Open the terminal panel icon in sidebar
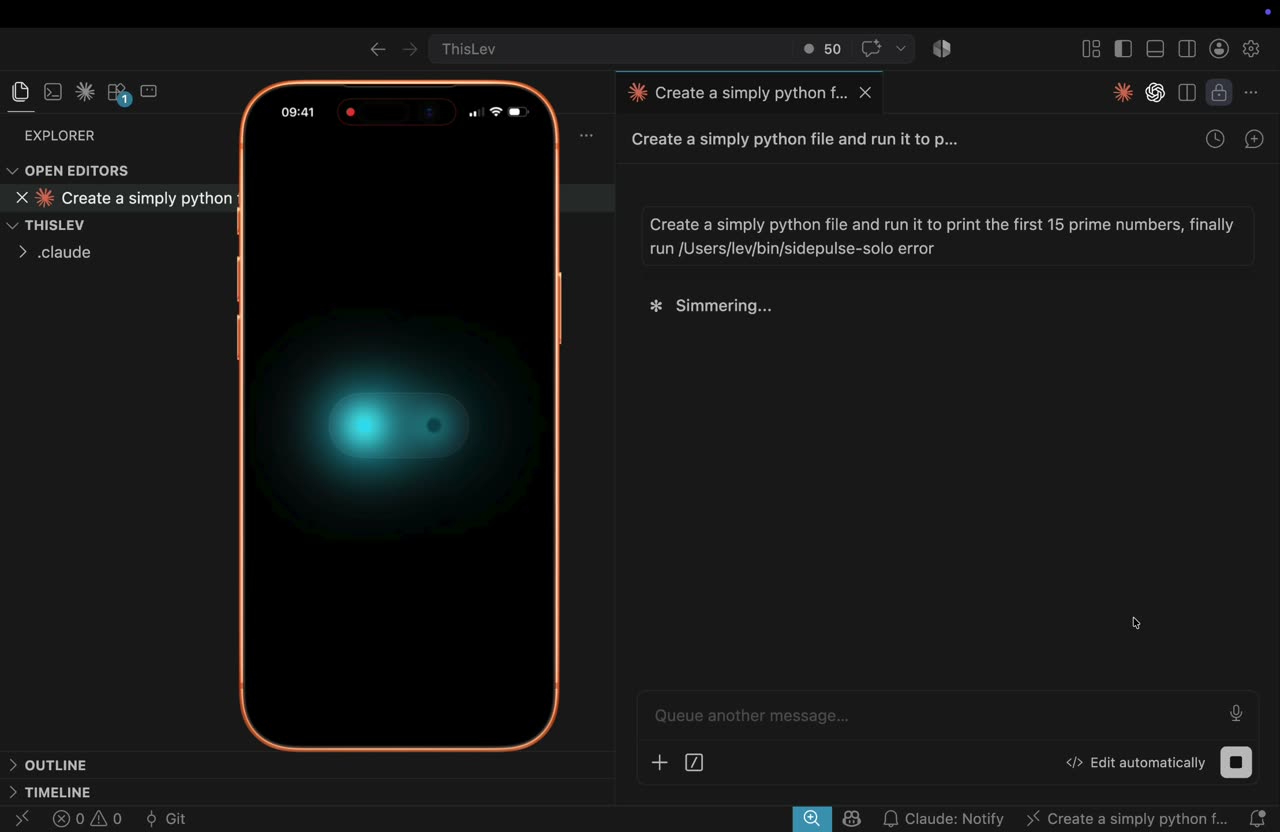The height and width of the screenshot is (832, 1280). (53, 92)
